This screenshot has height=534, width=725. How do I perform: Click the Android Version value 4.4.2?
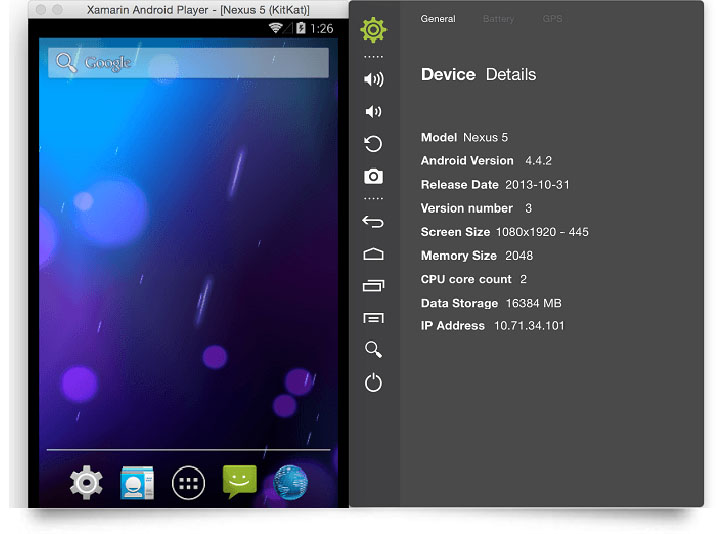(538, 160)
